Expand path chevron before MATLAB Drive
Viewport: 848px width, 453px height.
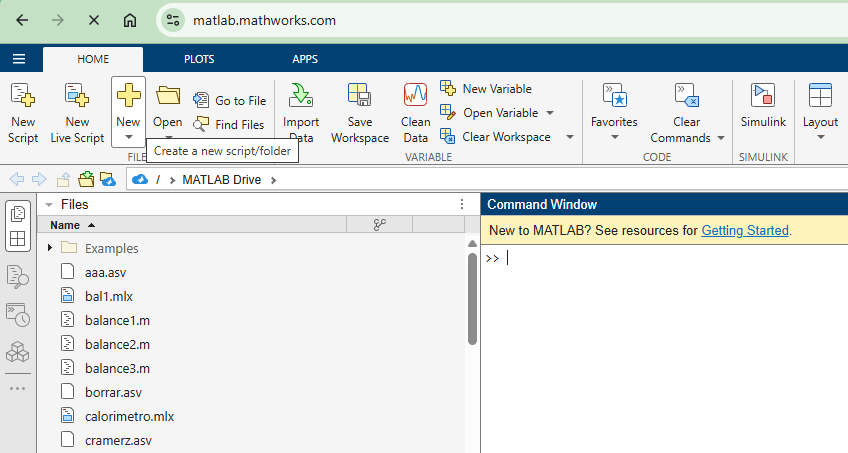click(172, 180)
